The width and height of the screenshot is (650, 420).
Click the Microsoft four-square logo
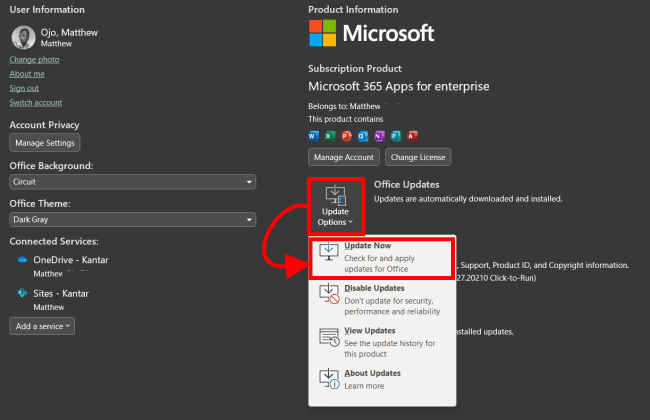tap(323, 33)
